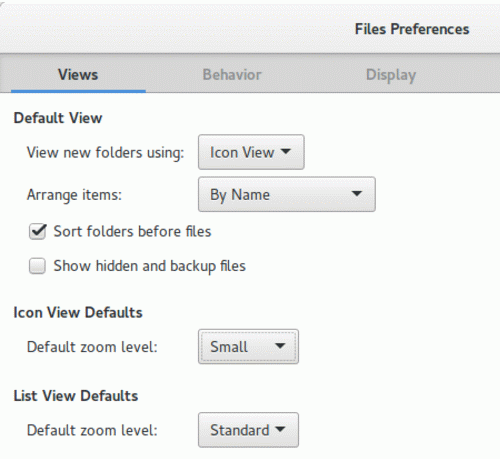Screen dimensions: 500x459
Task: Uncheck Sort folders before files
Action: click(x=37, y=231)
